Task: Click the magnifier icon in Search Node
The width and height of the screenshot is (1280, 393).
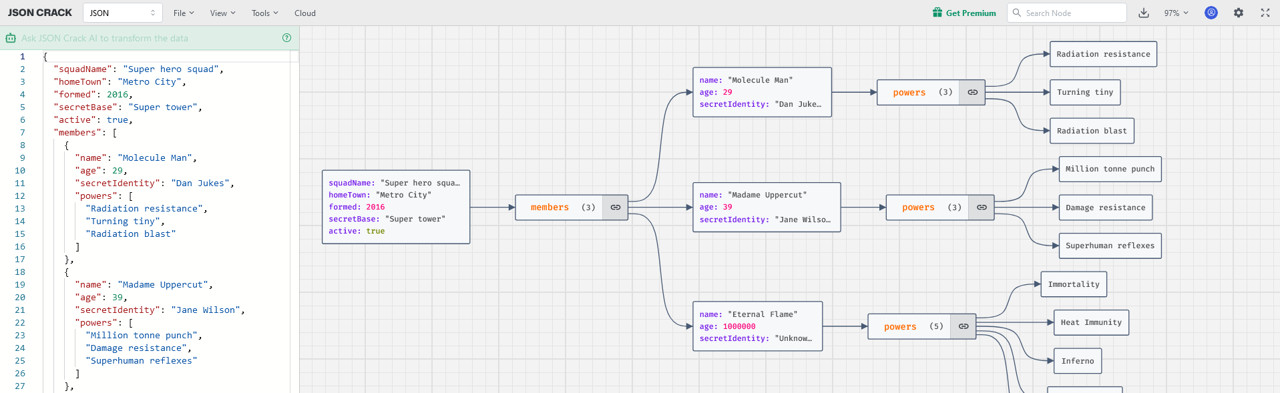Action: 1017,13
